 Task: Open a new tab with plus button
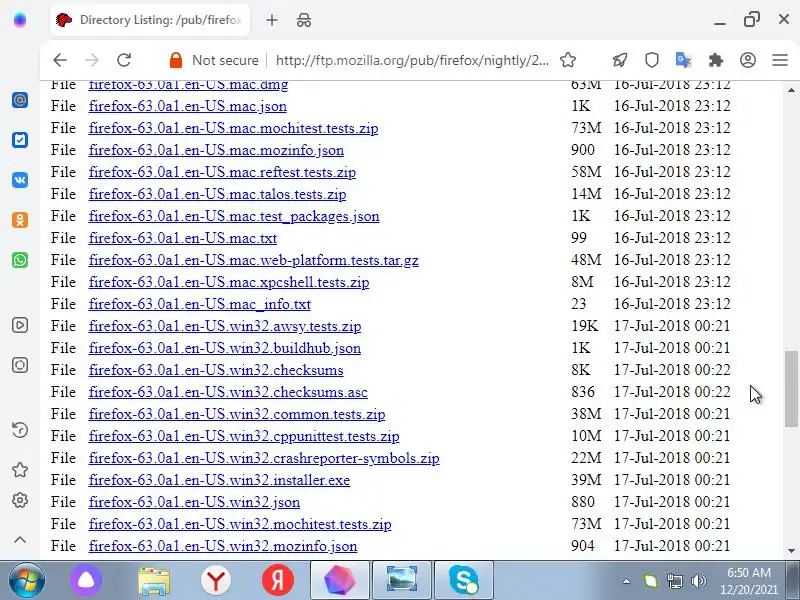272,20
